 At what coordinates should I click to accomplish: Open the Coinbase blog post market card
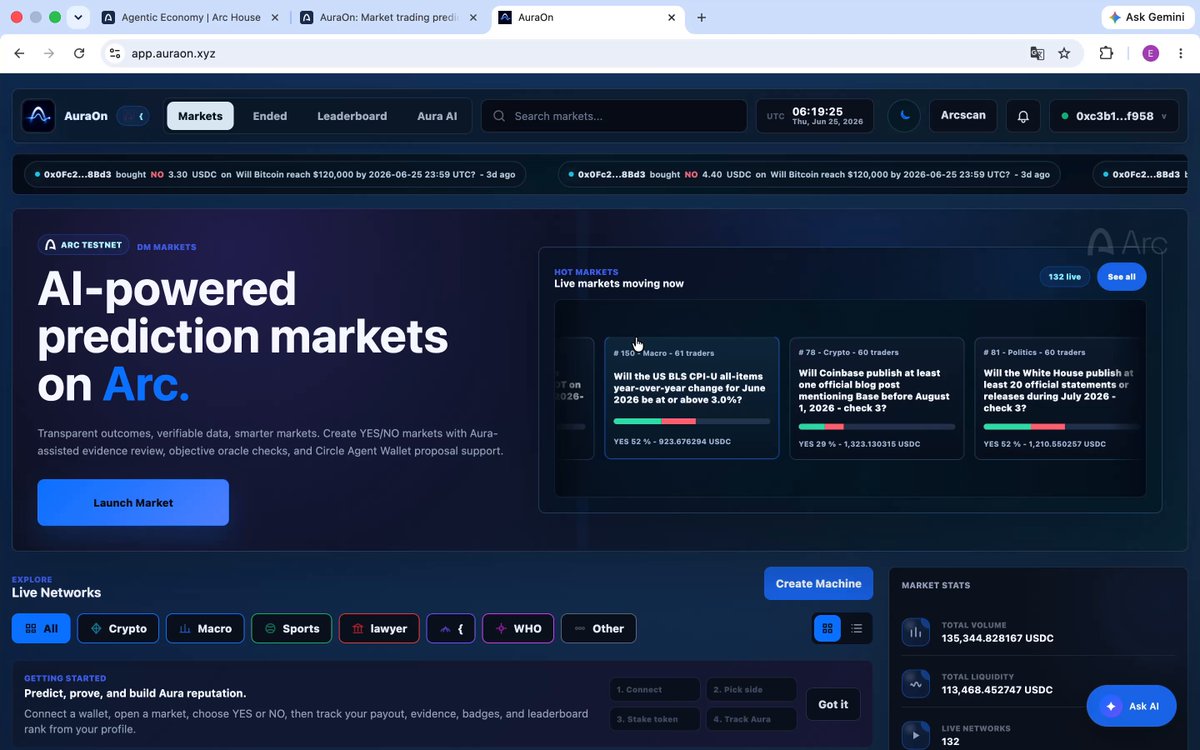[877, 398]
